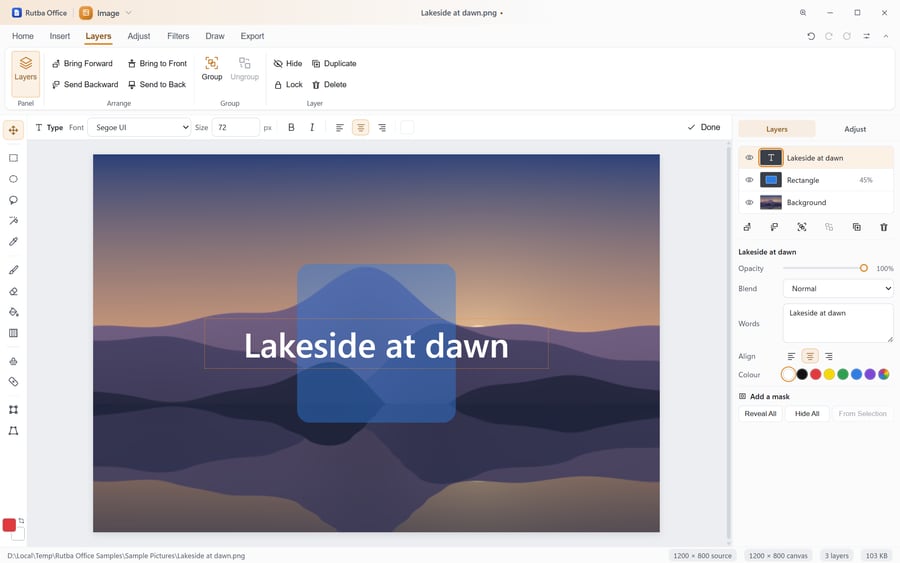Choose left Align option in properties panel

[792, 356]
